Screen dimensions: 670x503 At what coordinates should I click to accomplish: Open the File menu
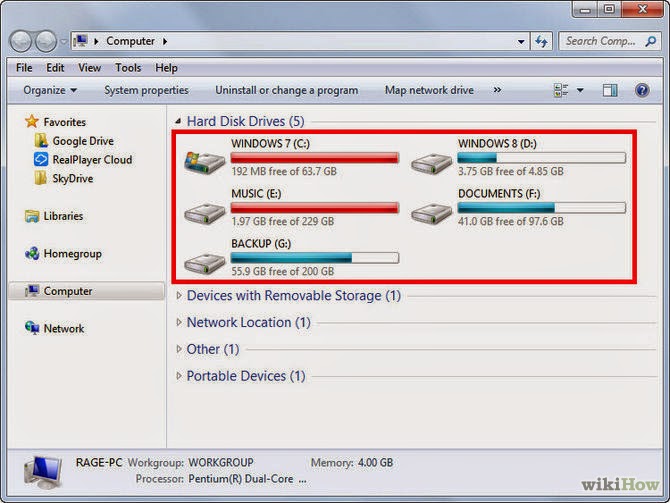24,68
